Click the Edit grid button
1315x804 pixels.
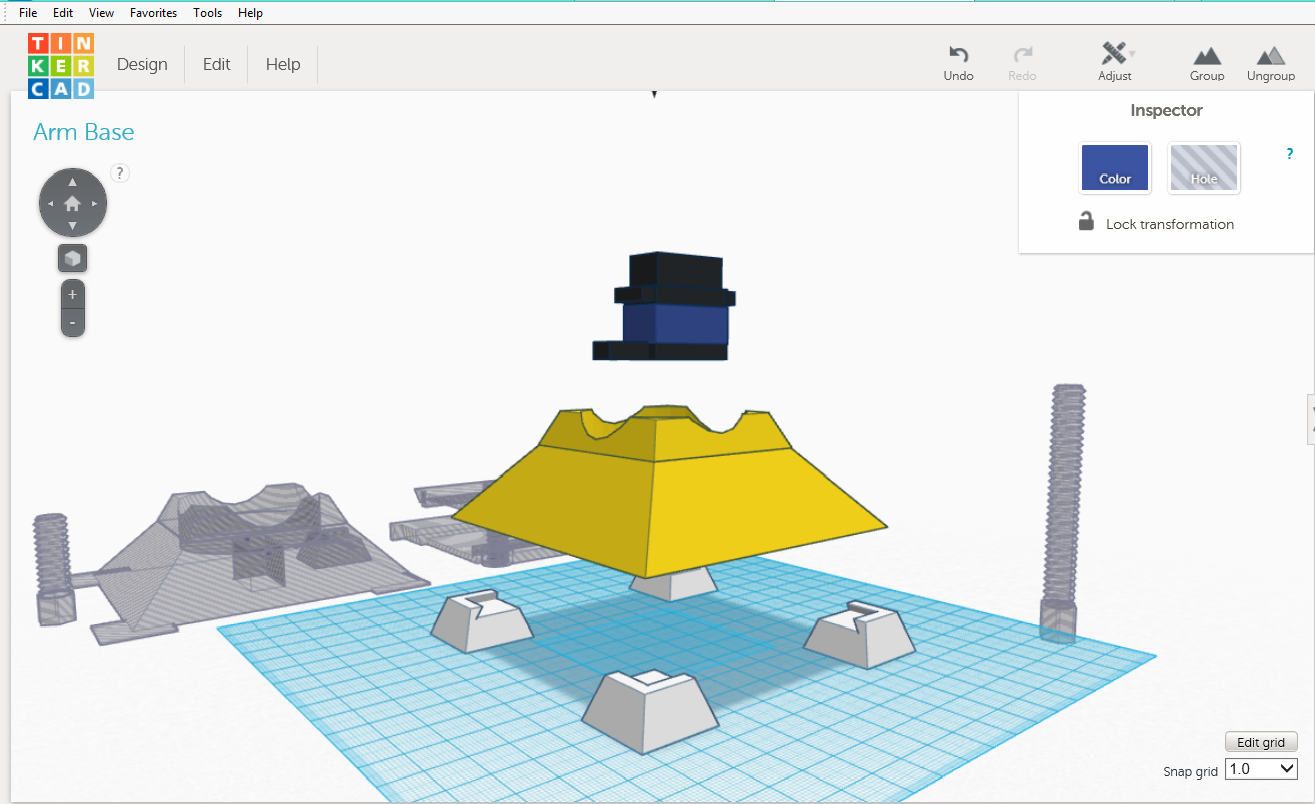(x=1261, y=742)
